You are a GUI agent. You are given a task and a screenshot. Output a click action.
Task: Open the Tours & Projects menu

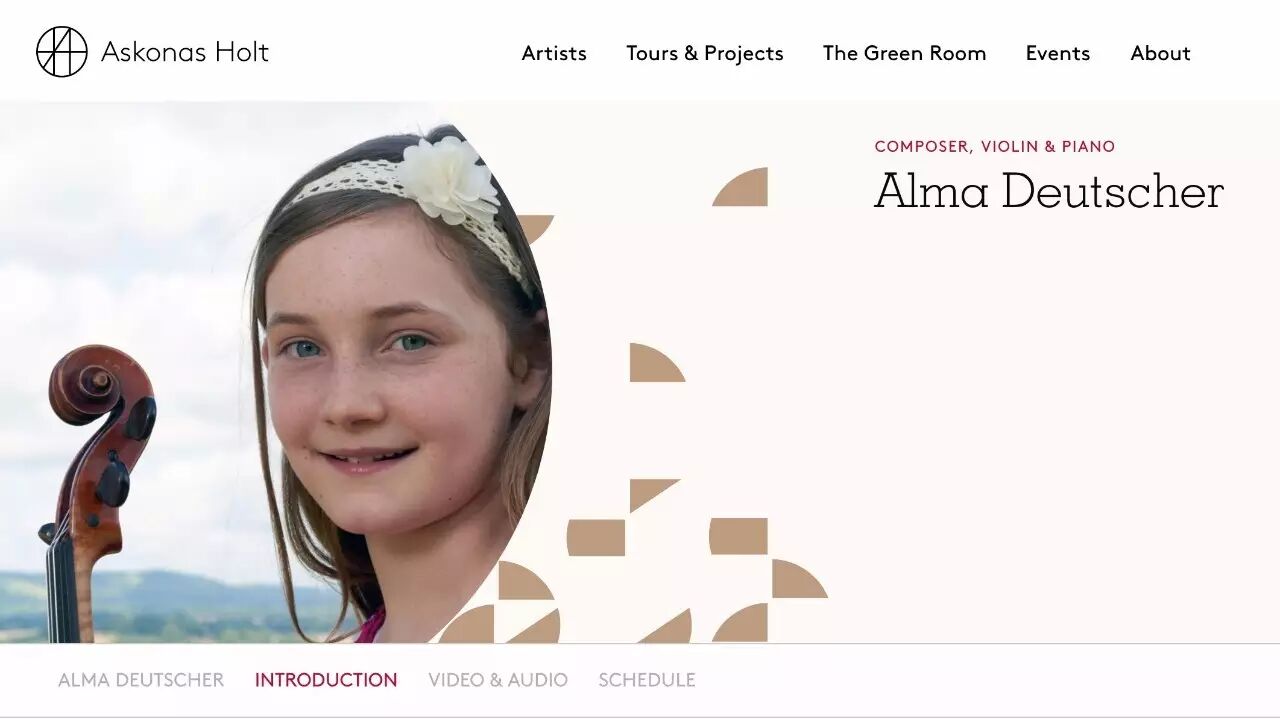pyautogui.click(x=705, y=53)
